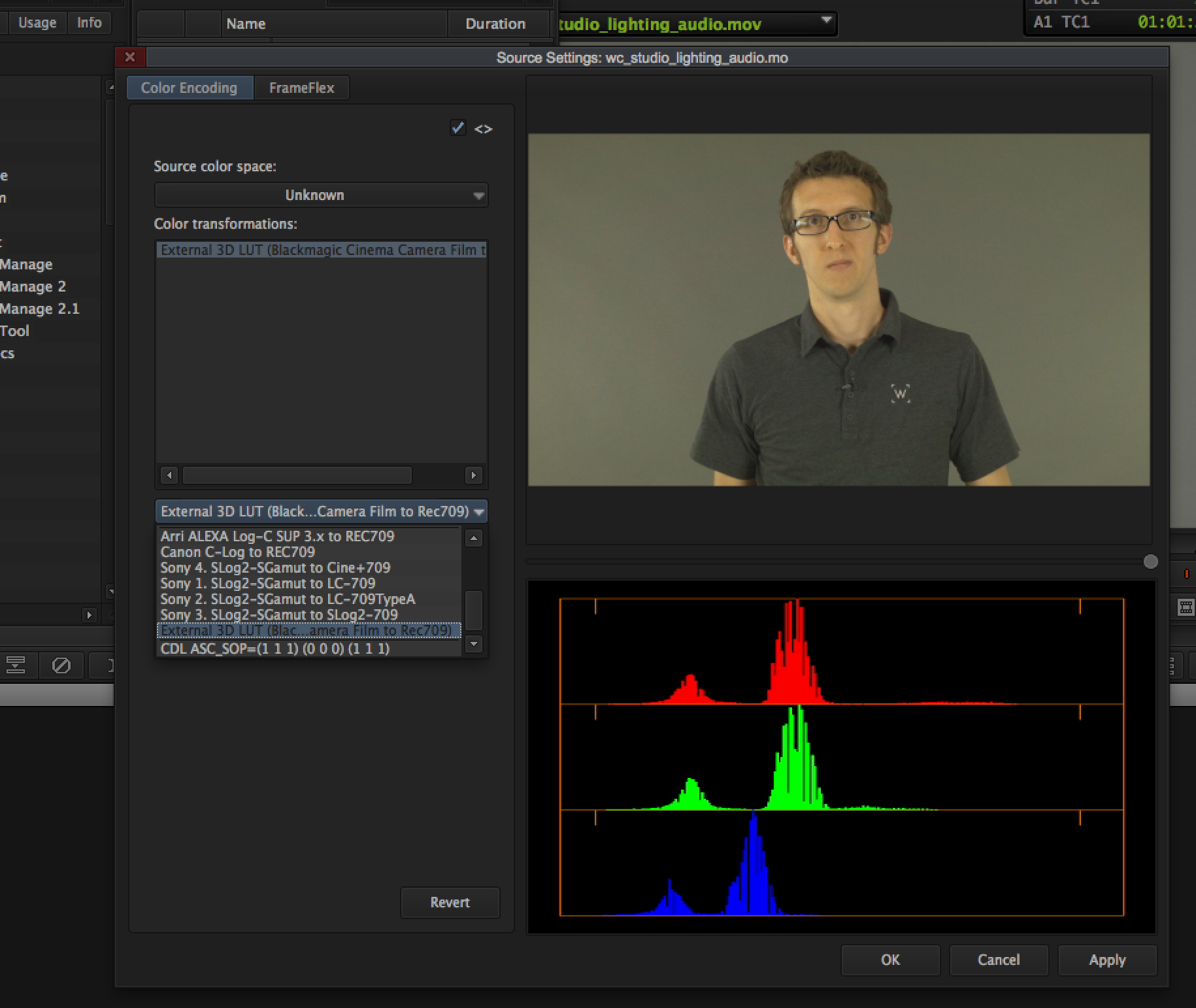The image size is (1196, 1008).
Task: Click LUT list scroll down arrow
Action: point(474,644)
